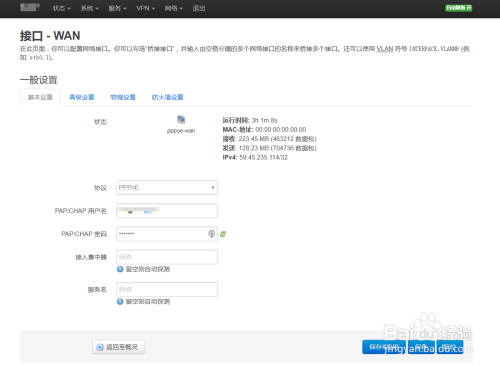The width and height of the screenshot is (500, 366).
Task: Open the 系统 menu
Action: 89,8
